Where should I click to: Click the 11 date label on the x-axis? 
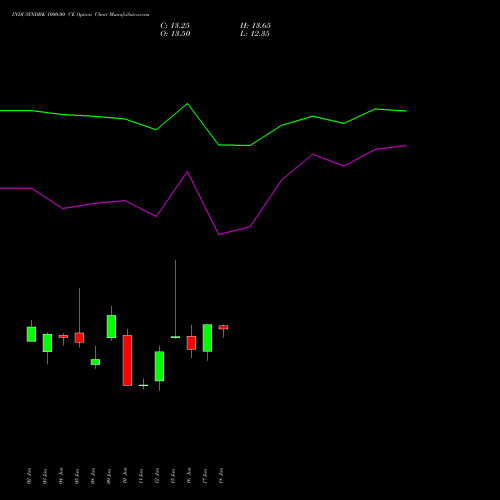[141, 476]
